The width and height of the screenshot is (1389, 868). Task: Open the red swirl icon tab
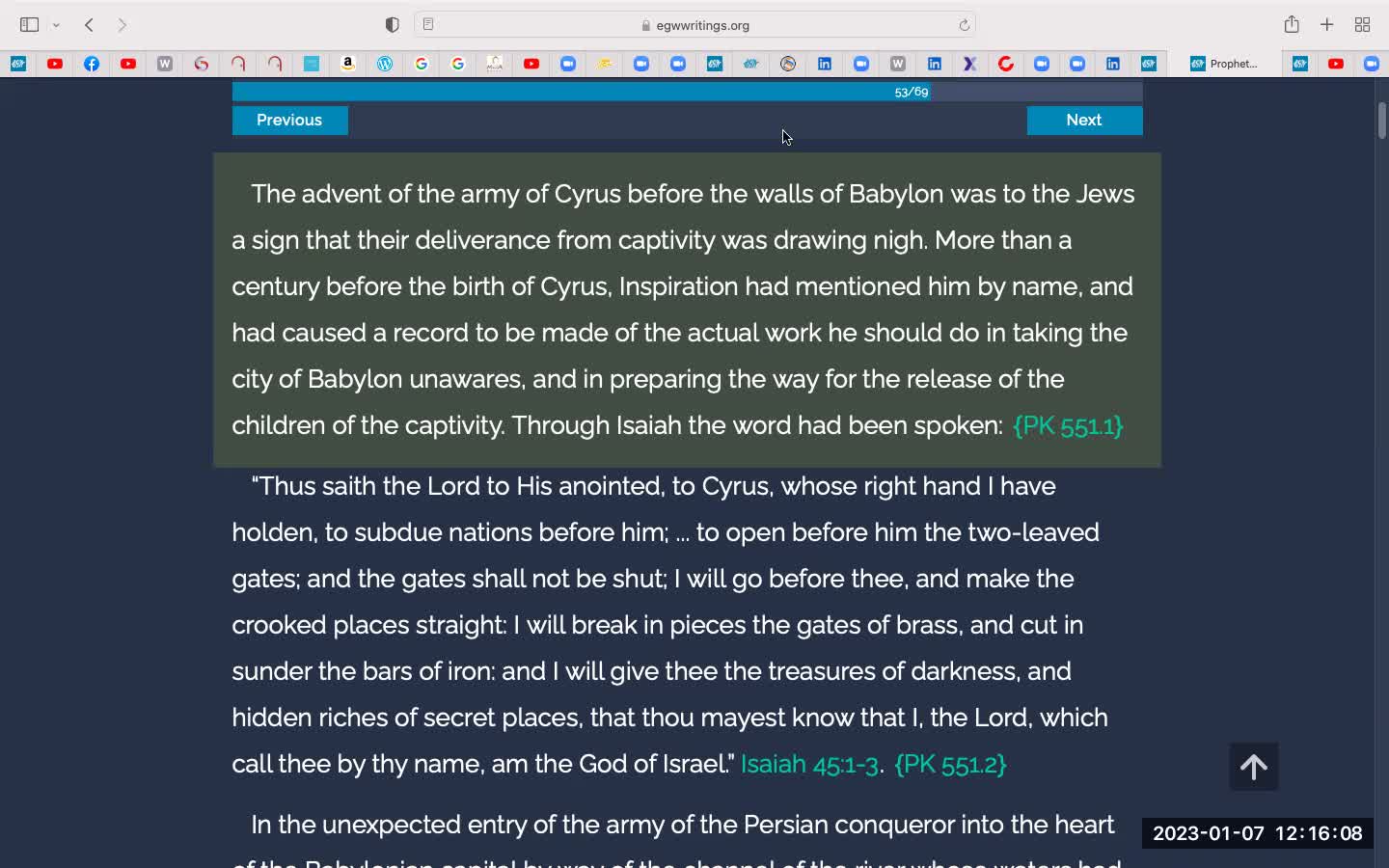[202, 64]
